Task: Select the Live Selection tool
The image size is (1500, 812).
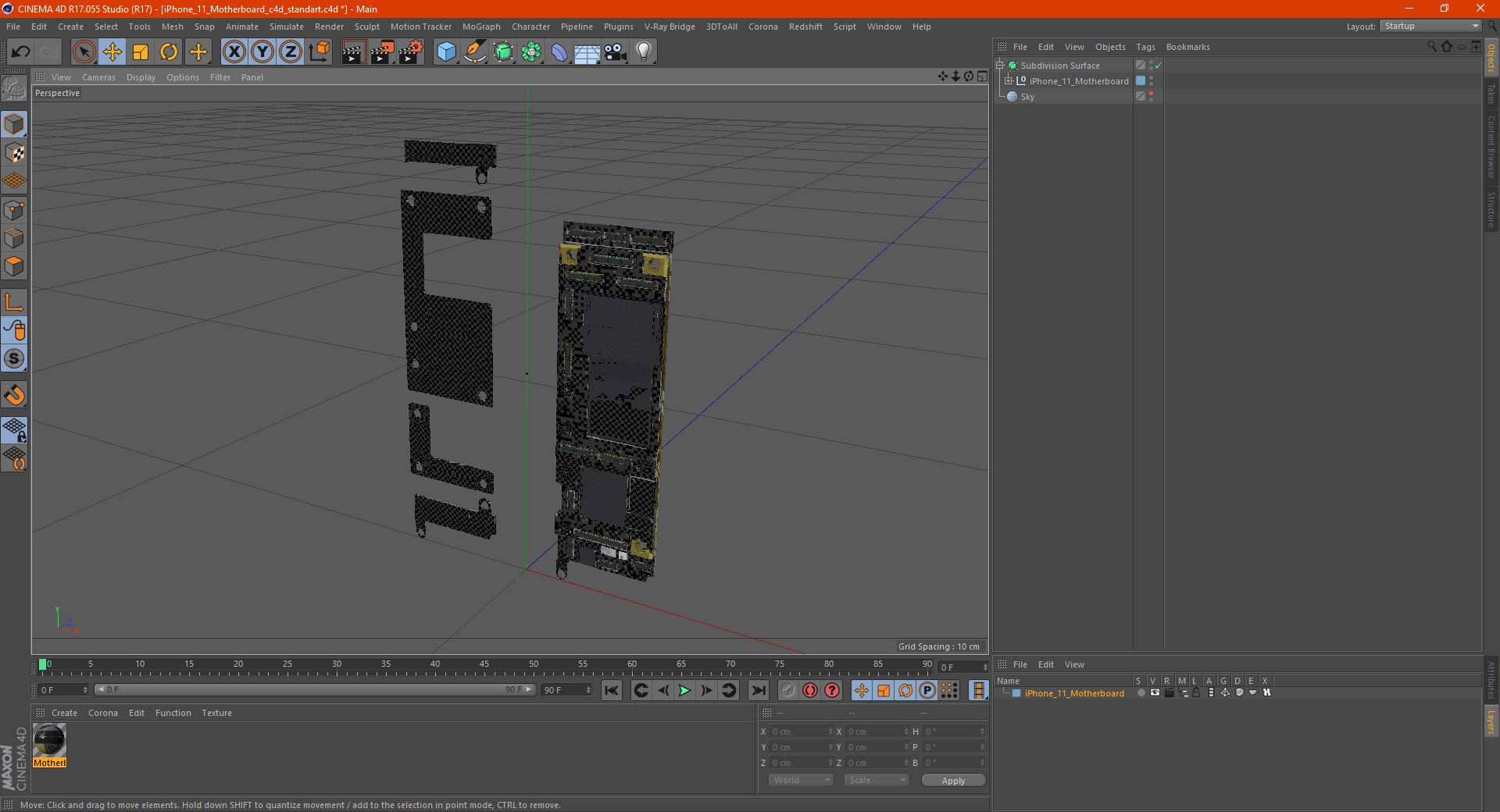Action: click(84, 52)
